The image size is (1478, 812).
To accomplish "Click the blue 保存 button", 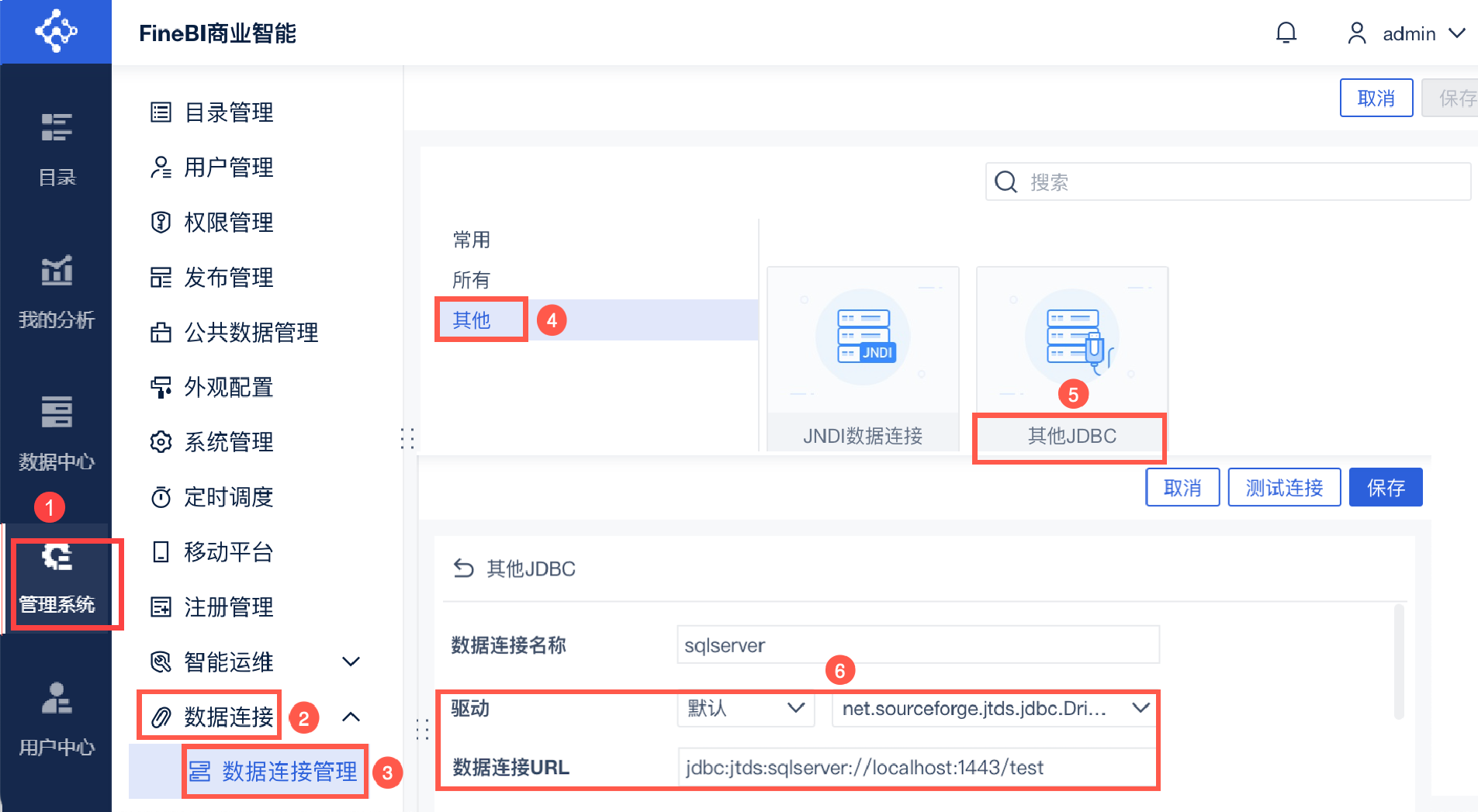I will (1386, 487).
